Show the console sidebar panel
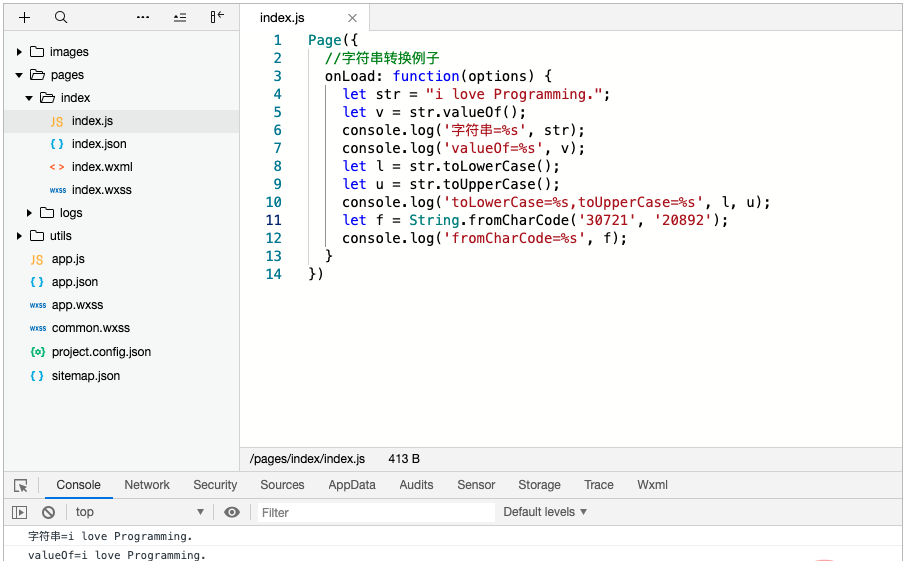 tap(20, 512)
